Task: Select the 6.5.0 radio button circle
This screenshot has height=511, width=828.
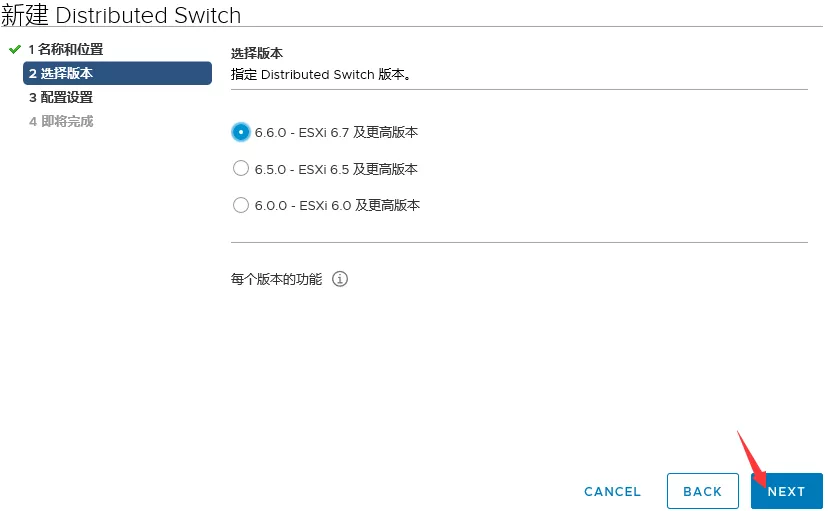Action: click(240, 169)
